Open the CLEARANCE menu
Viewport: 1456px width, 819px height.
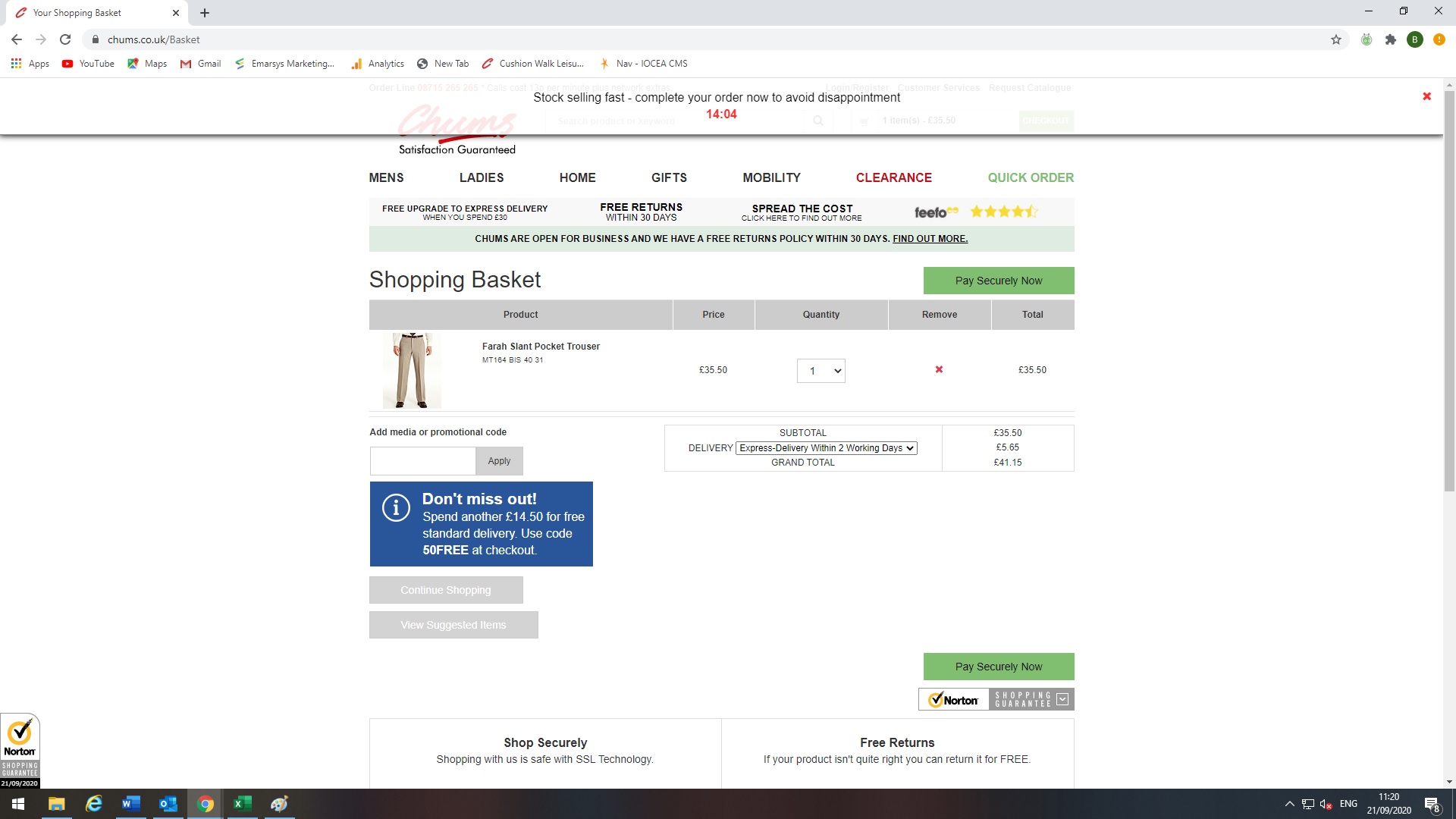click(894, 177)
